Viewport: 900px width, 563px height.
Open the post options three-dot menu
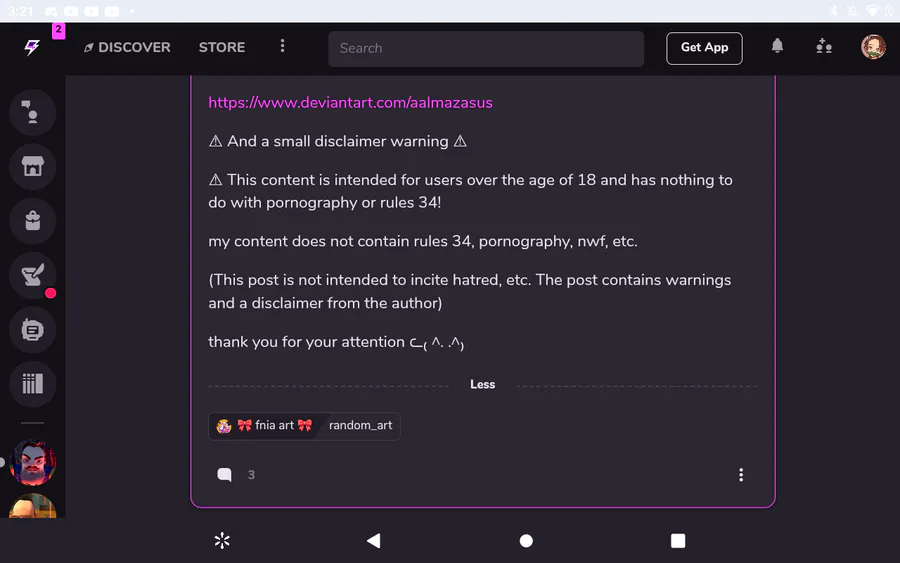tap(740, 475)
